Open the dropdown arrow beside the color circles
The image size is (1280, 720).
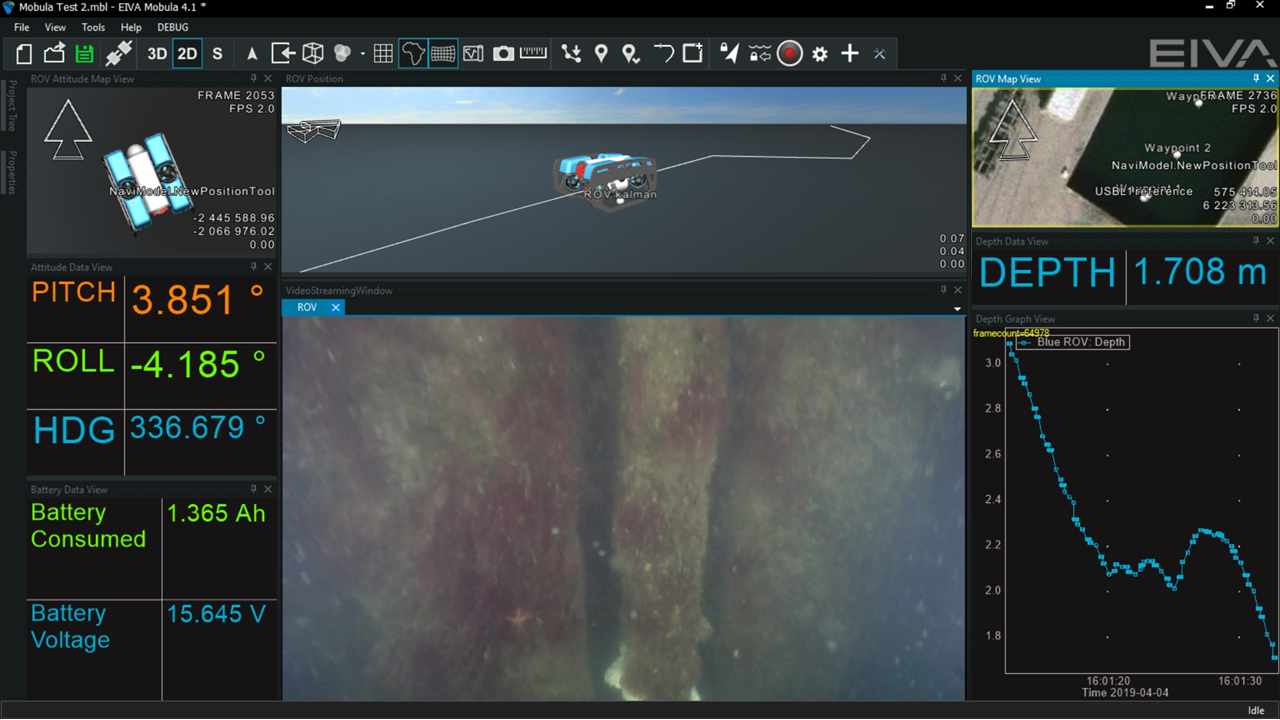[x=362, y=55]
